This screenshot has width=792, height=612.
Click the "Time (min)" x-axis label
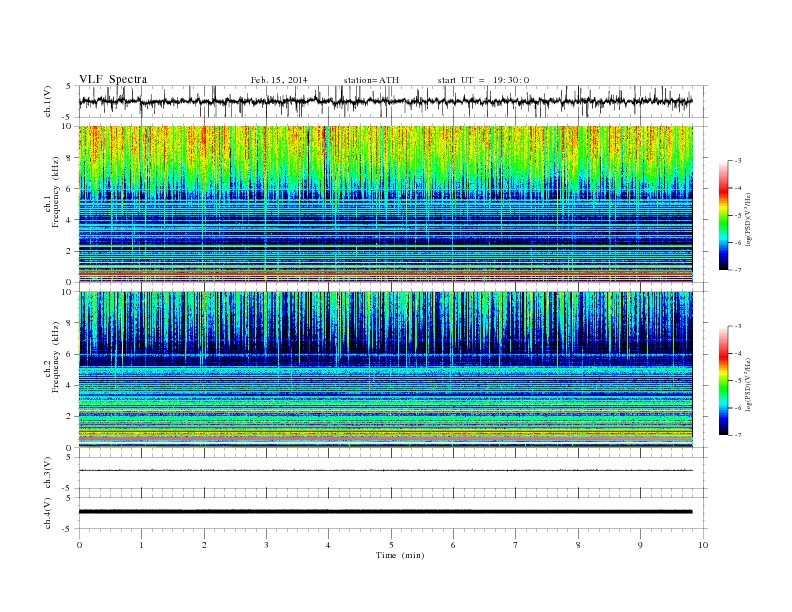click(400, 555)
